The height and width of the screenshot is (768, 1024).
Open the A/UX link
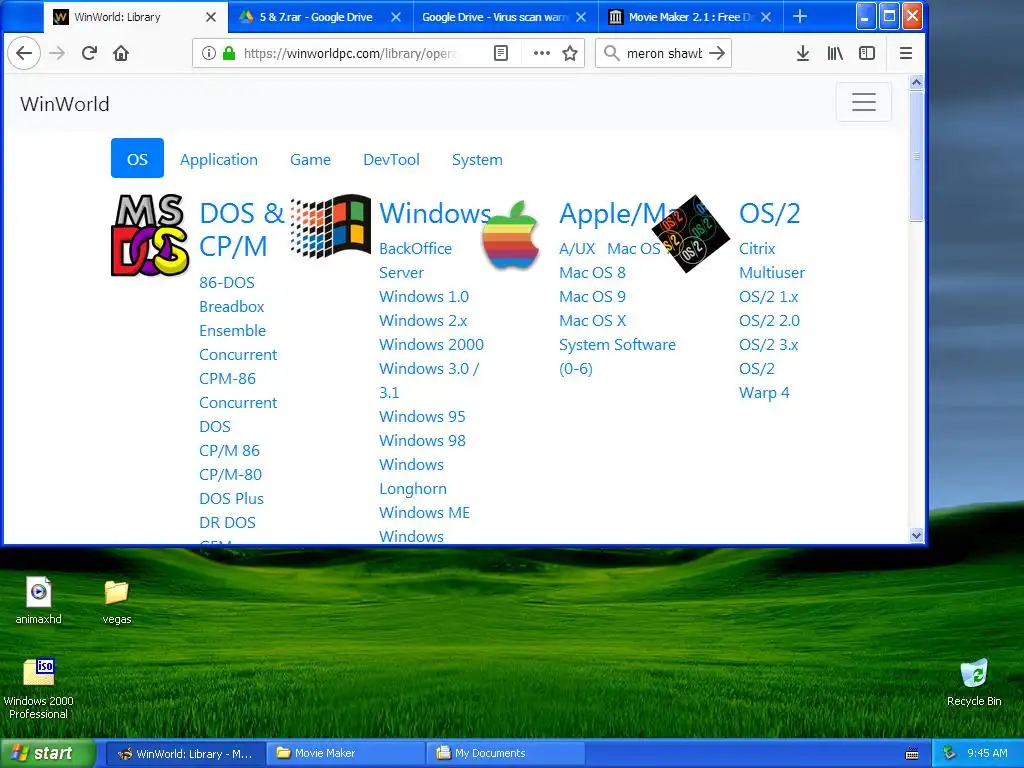point(577,248)
